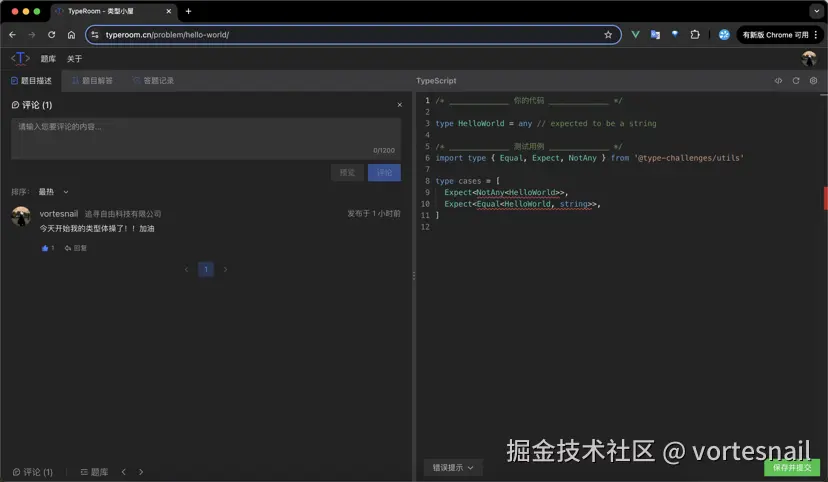The image size is (828, 482).
Task: Click the TypeRoom logo in the header
Action: pyautogui.click(x=20, y=59)
